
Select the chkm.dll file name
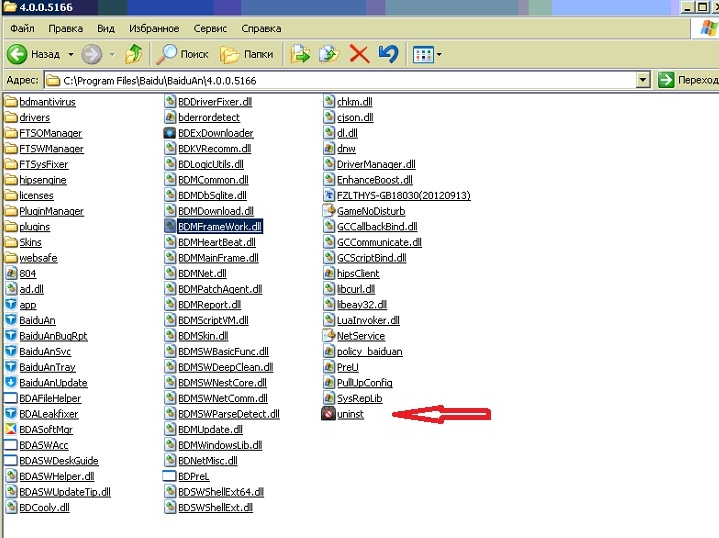coord(354,102)
